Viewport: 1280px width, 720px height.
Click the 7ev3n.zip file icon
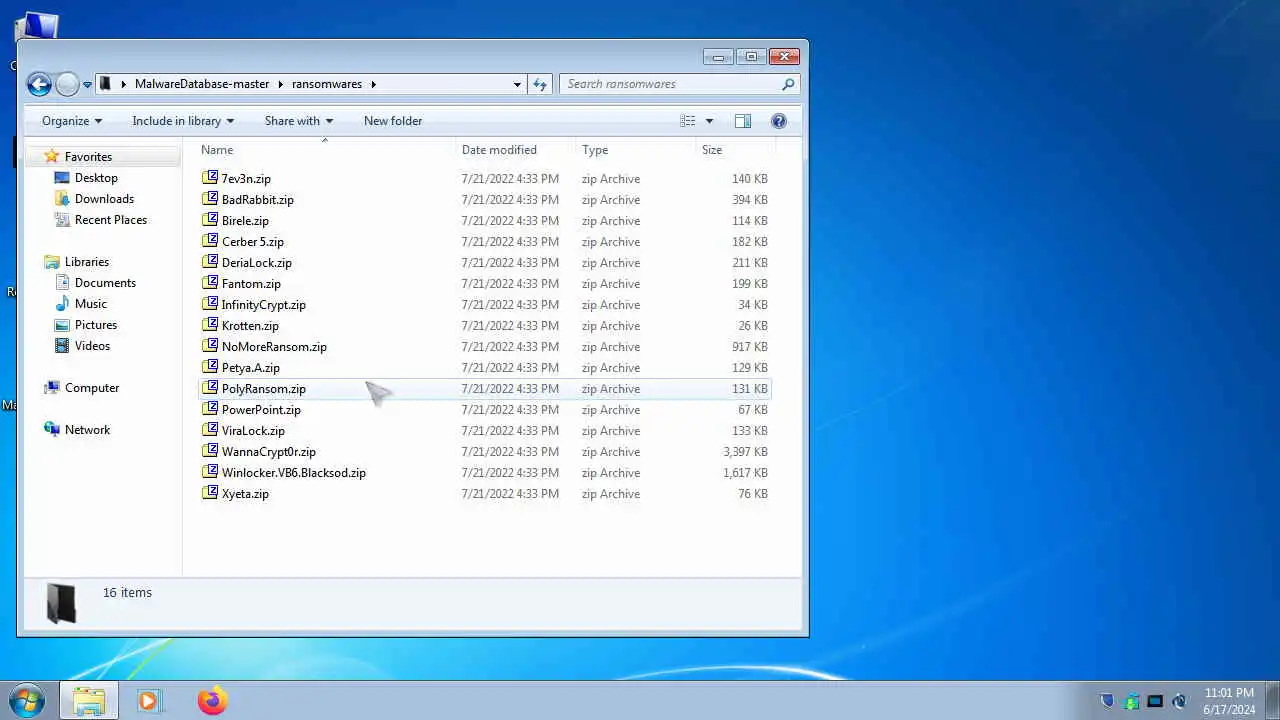tap(210, 178)
